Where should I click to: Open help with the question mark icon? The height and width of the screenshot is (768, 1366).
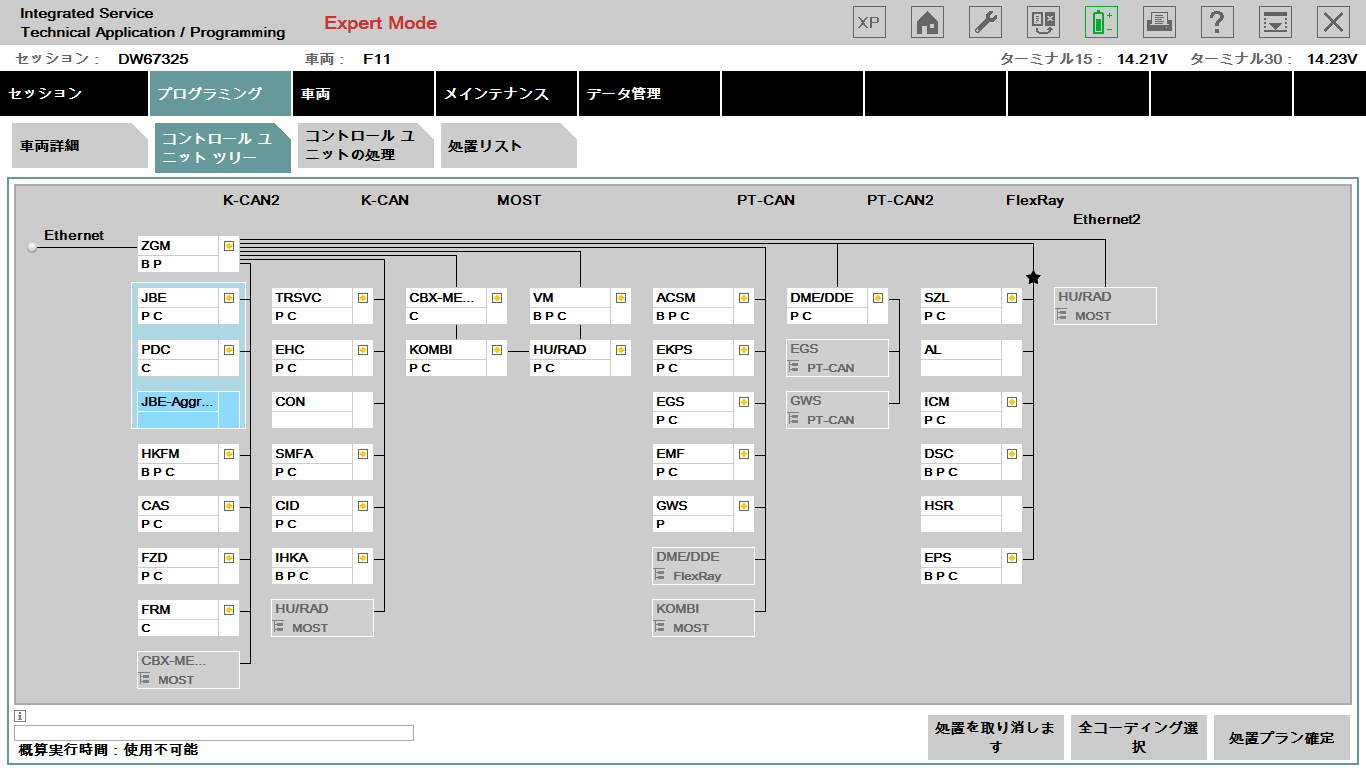tap(1217, 22)
